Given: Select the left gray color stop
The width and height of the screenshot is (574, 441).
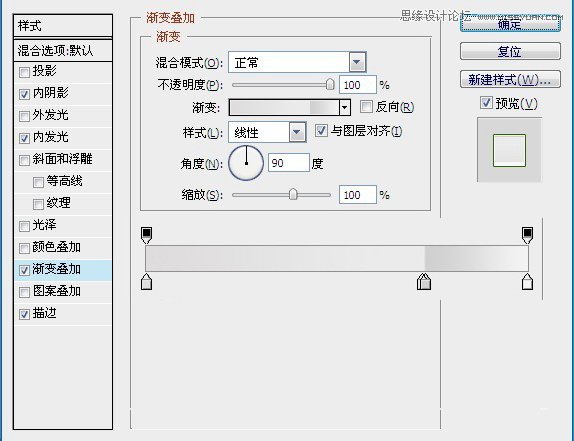Looking at the screenshot, I should click(146, 281).
